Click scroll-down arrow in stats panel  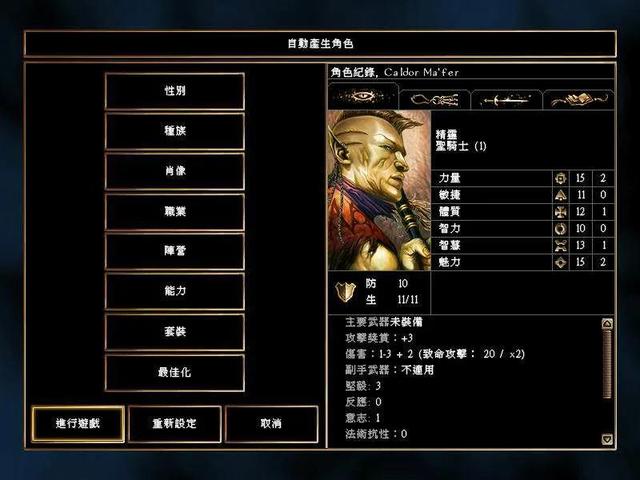coord(607,439)
